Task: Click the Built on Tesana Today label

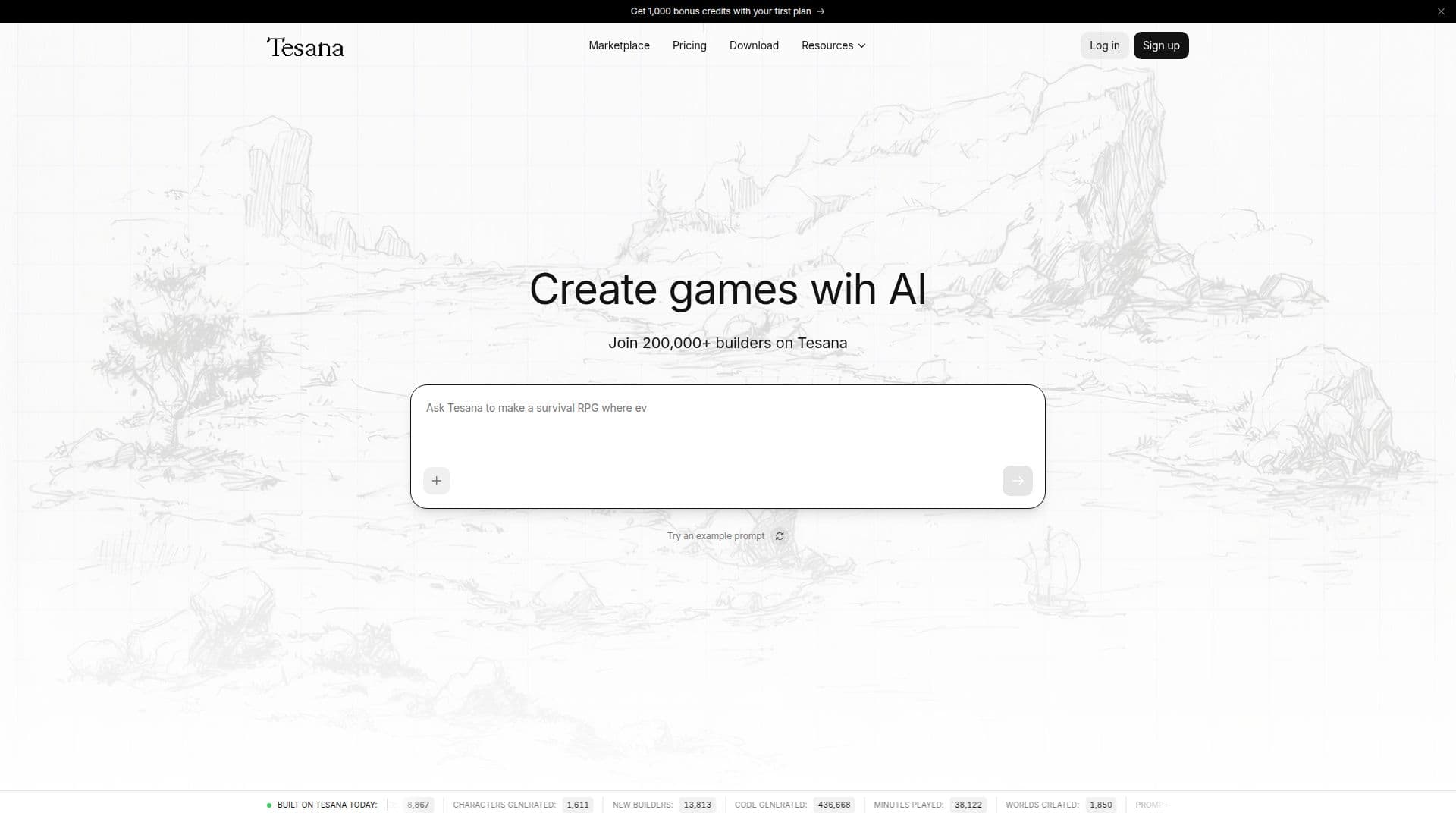Action: tap(327, 805)
